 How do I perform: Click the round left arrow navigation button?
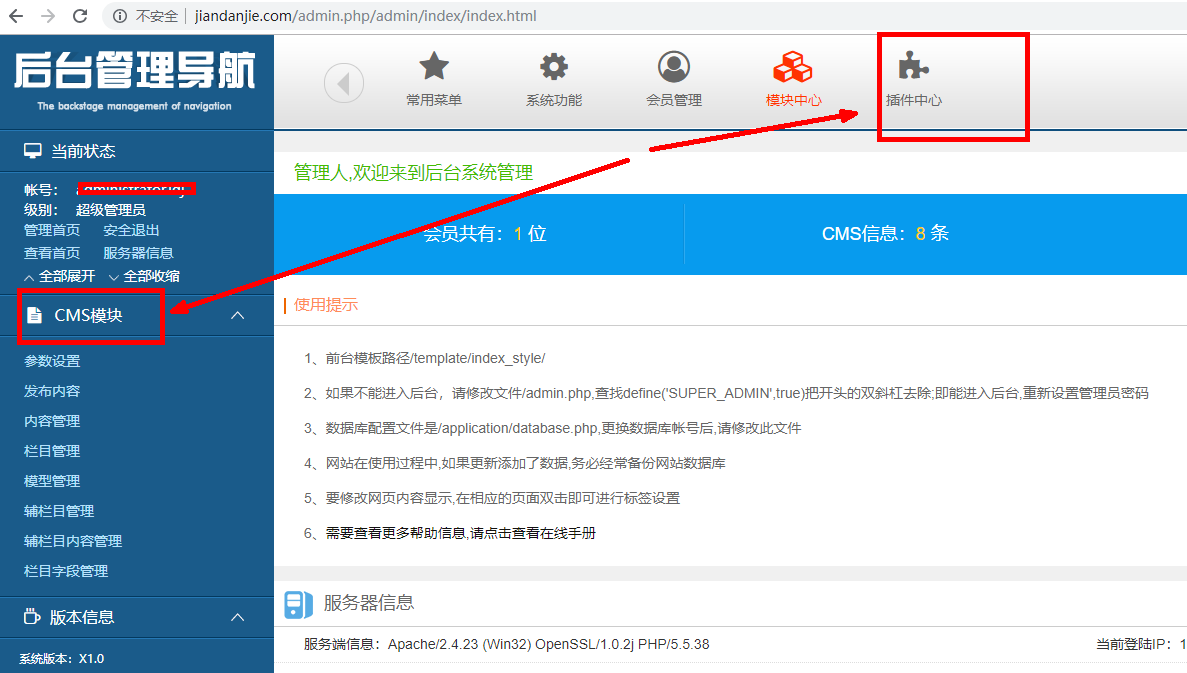point(344,83)
